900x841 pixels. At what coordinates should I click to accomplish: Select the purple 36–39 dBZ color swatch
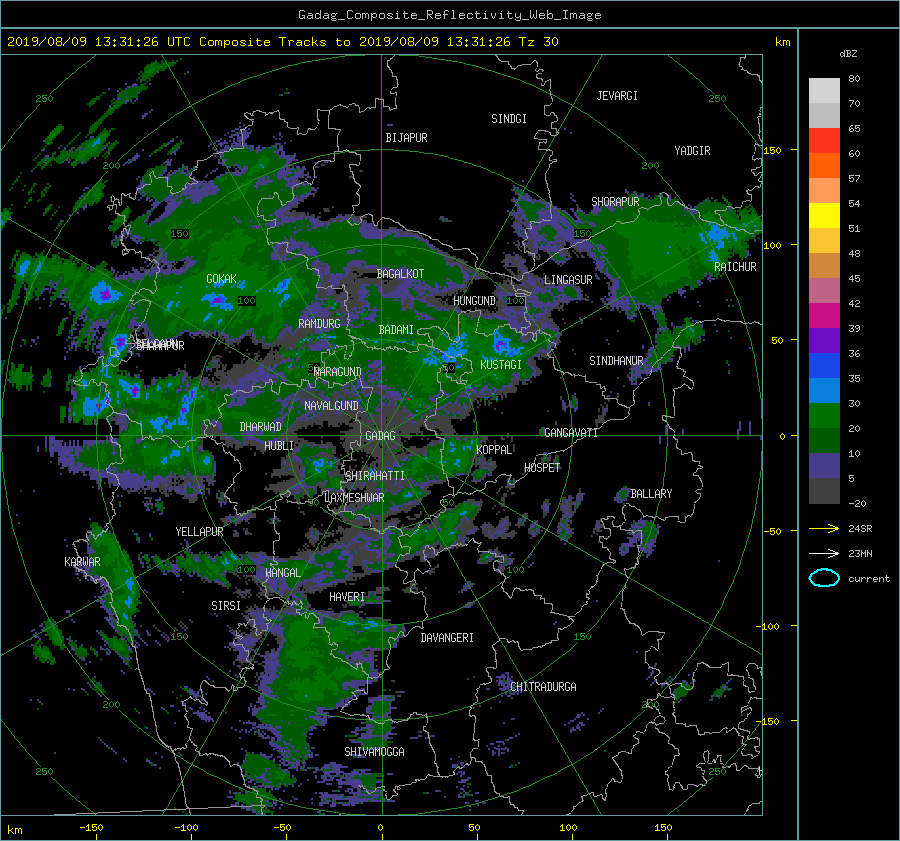click(x=824, y=340)
